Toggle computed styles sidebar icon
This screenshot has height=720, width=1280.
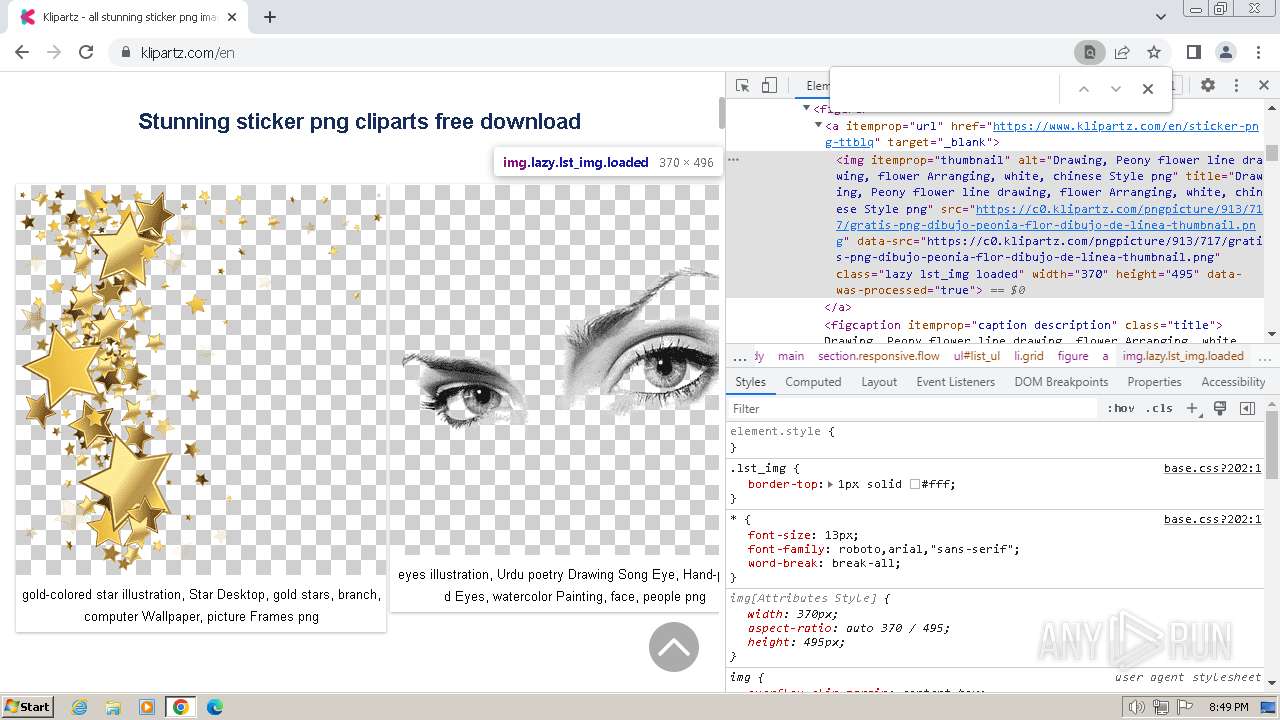coord(1247,408)
